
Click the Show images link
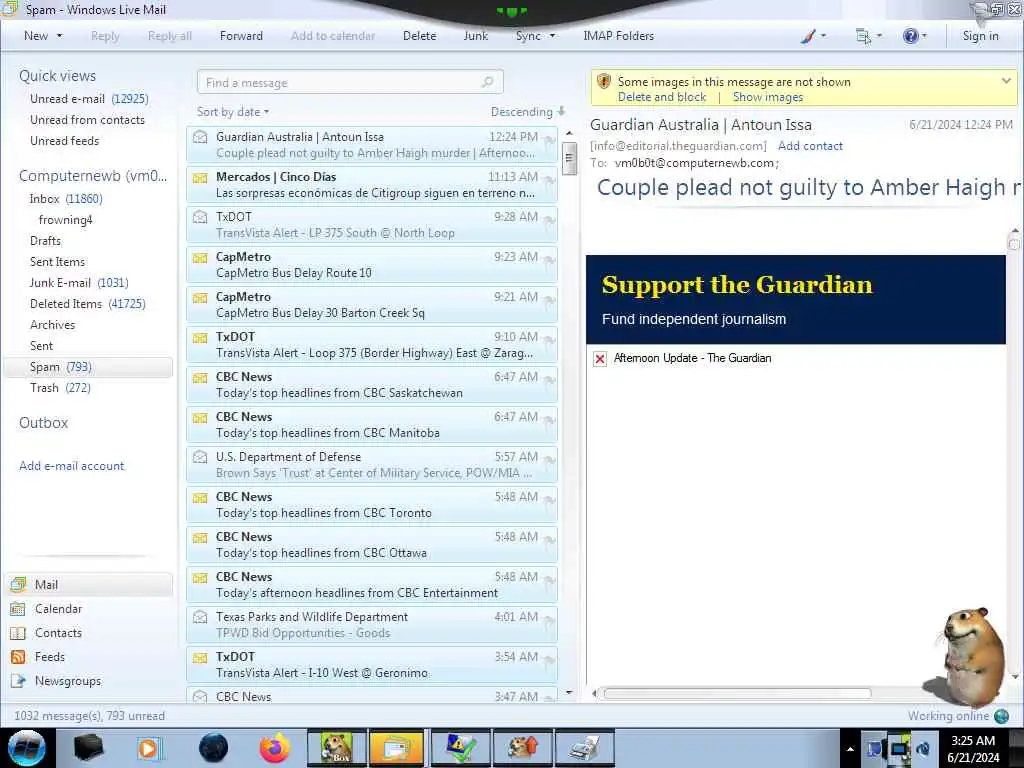coord(768,97)
